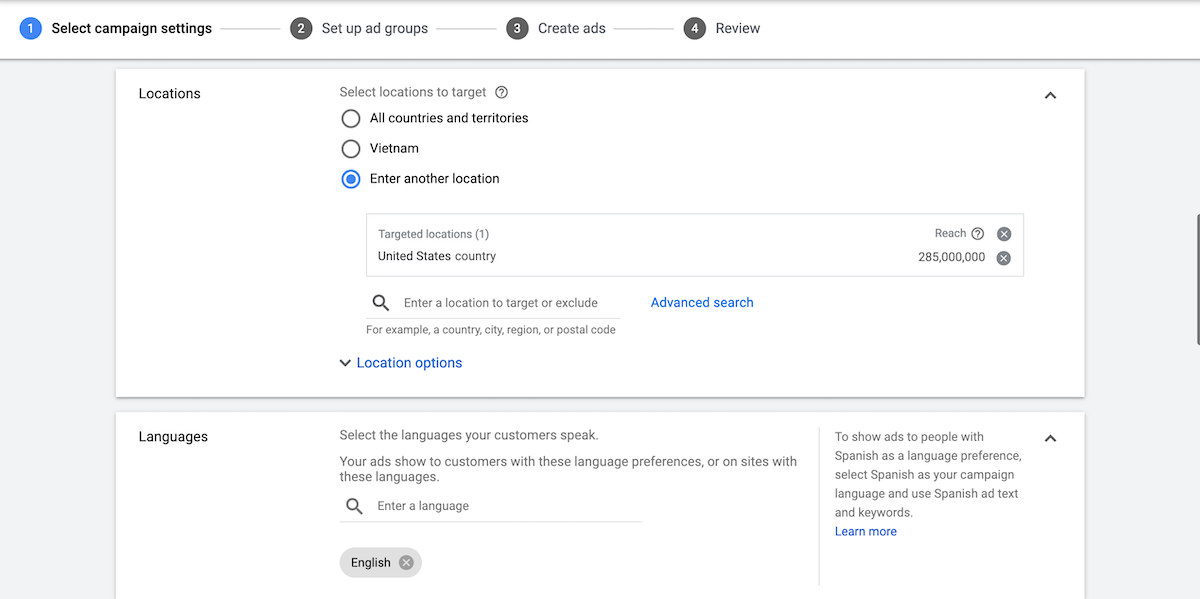Select All countries and territories option
1200x599 pixels.
351,119
